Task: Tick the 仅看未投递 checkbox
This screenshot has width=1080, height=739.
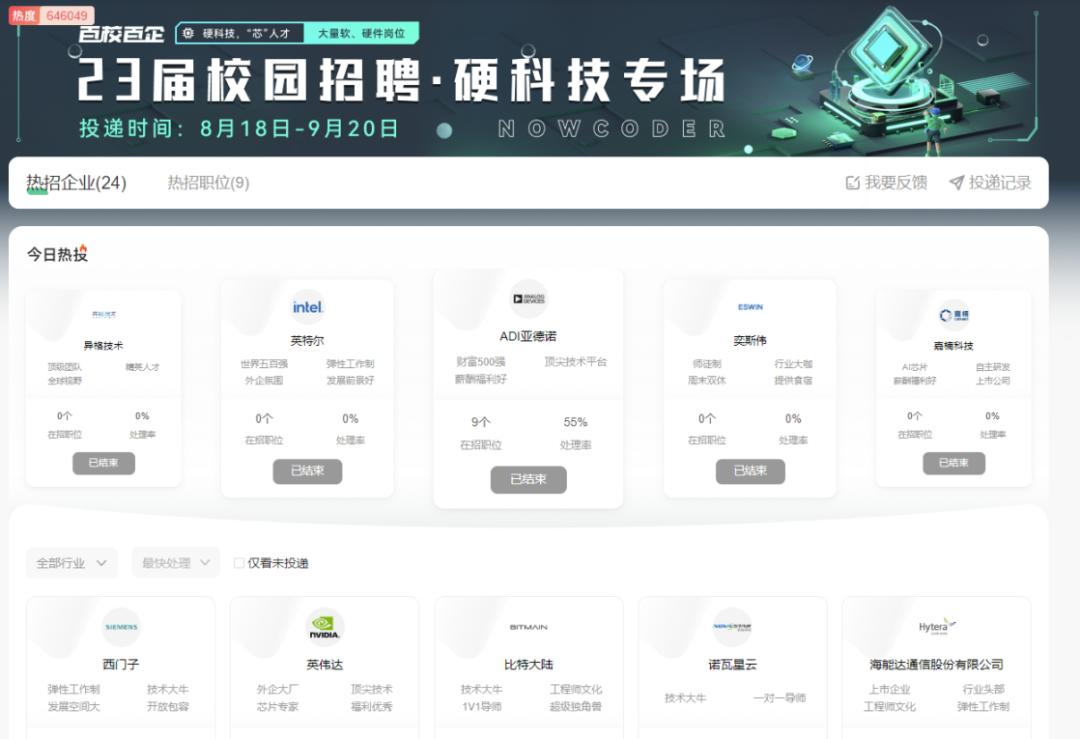Action: [x=239, y=563]
